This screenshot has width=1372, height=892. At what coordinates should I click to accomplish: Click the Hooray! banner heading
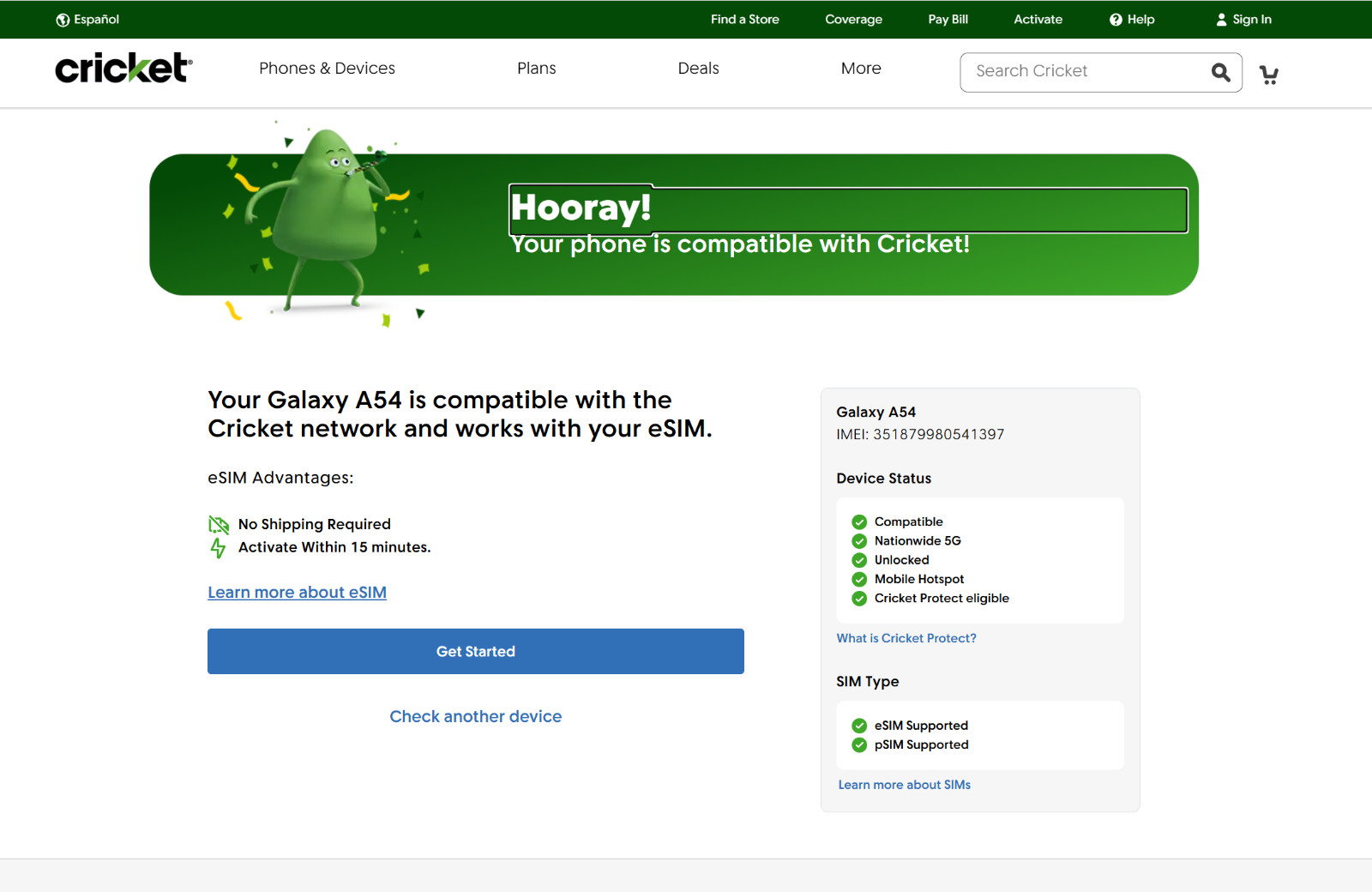coord(581,208)
